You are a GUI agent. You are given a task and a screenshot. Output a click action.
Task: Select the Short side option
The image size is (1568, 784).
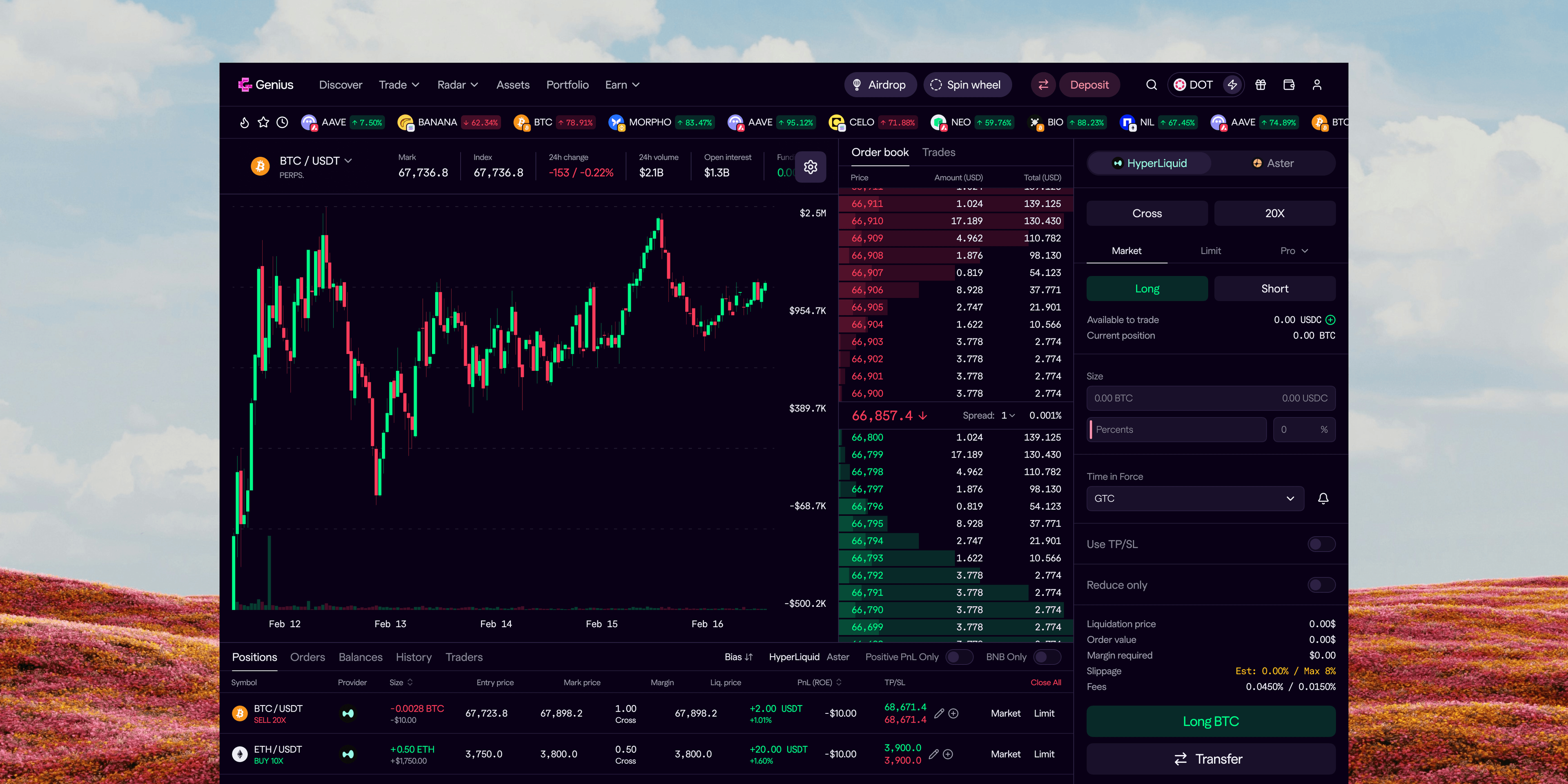pos(1274,289)
